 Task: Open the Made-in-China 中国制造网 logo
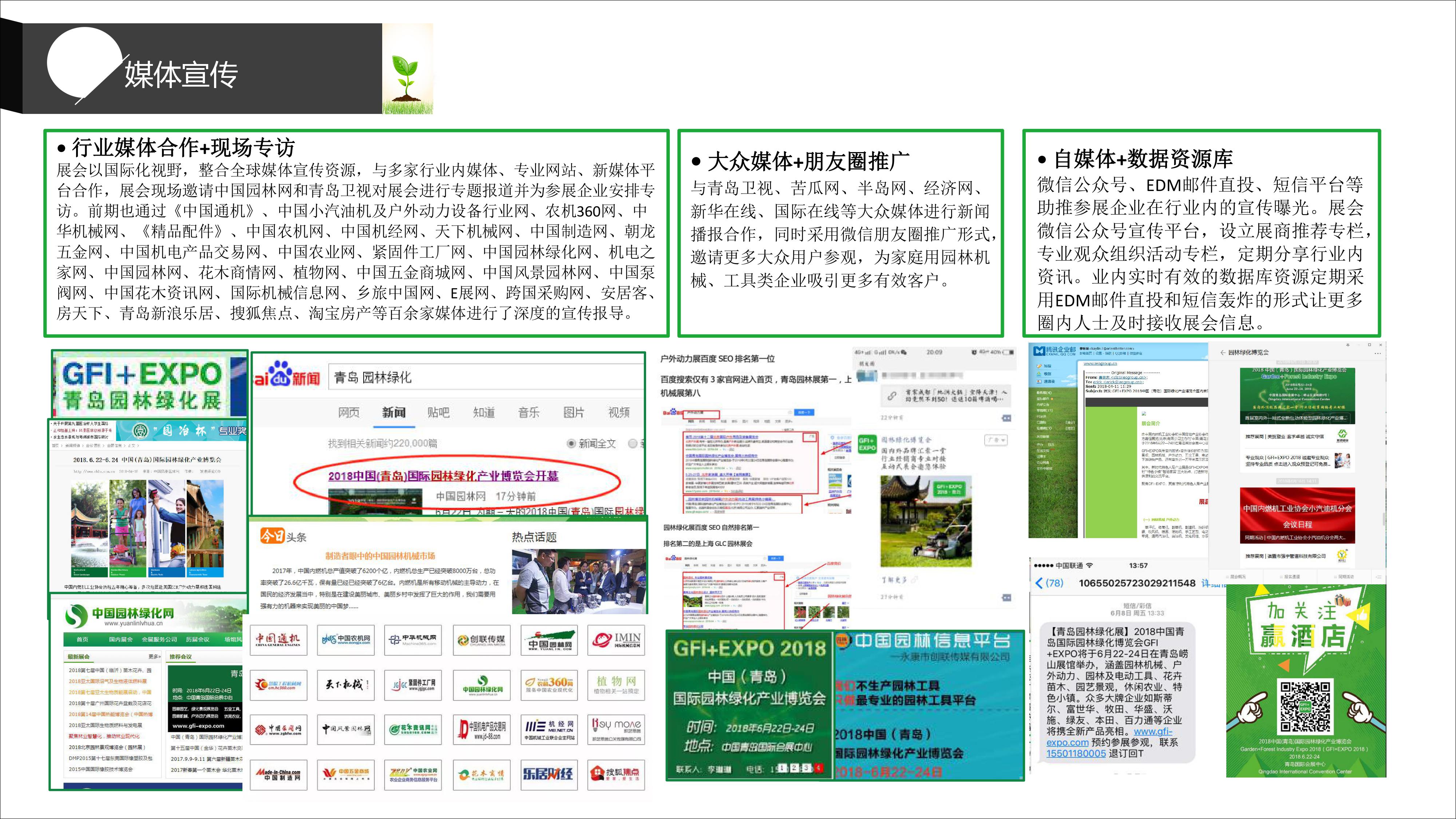[x=279, y=774]
